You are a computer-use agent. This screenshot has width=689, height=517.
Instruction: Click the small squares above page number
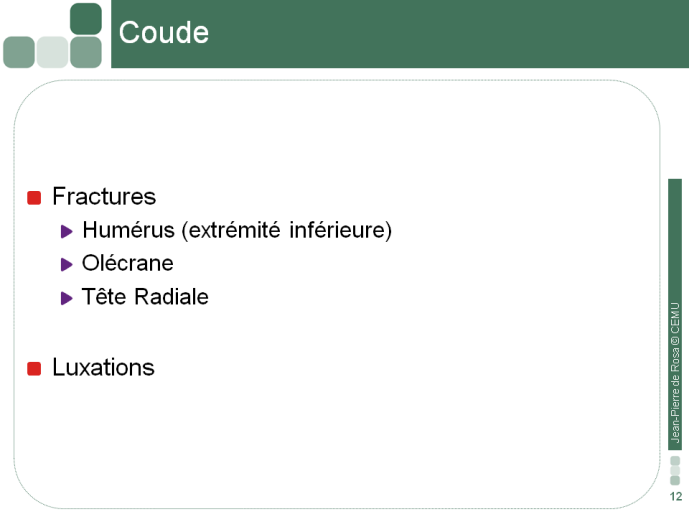pos(675,470)
